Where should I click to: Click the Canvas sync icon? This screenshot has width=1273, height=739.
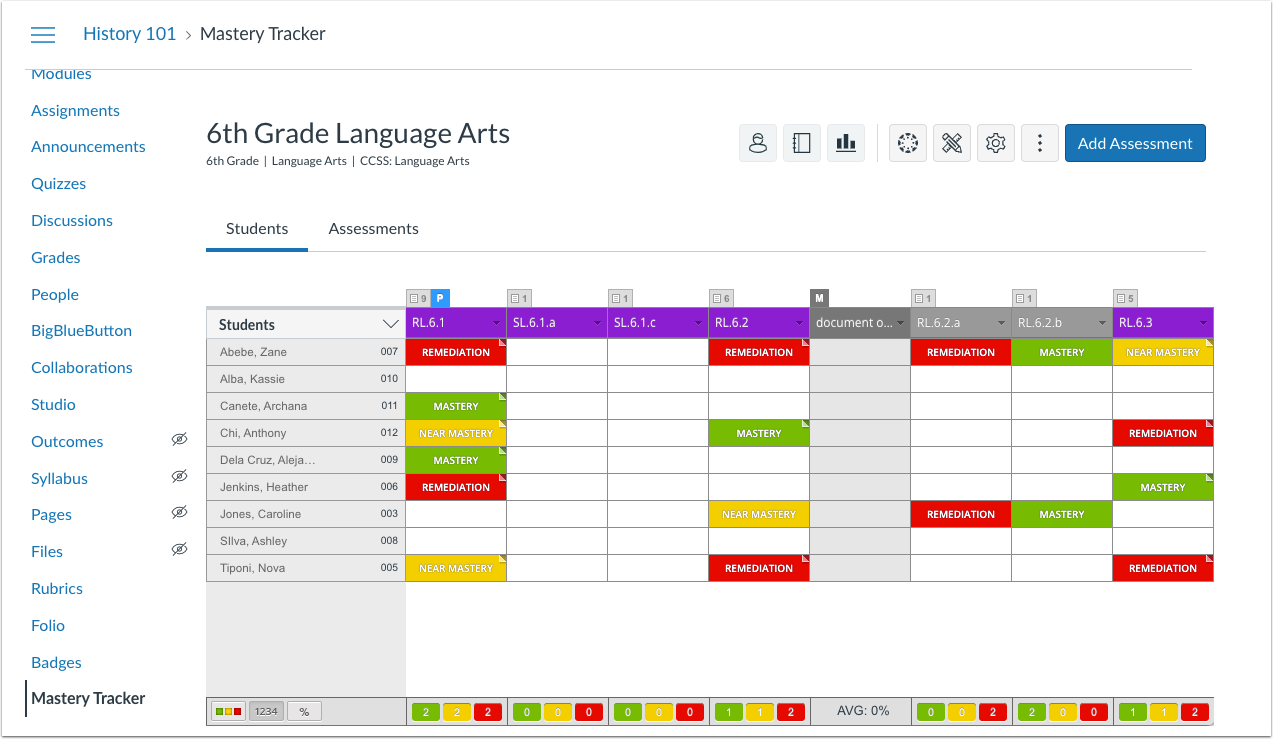coord(907,142)
